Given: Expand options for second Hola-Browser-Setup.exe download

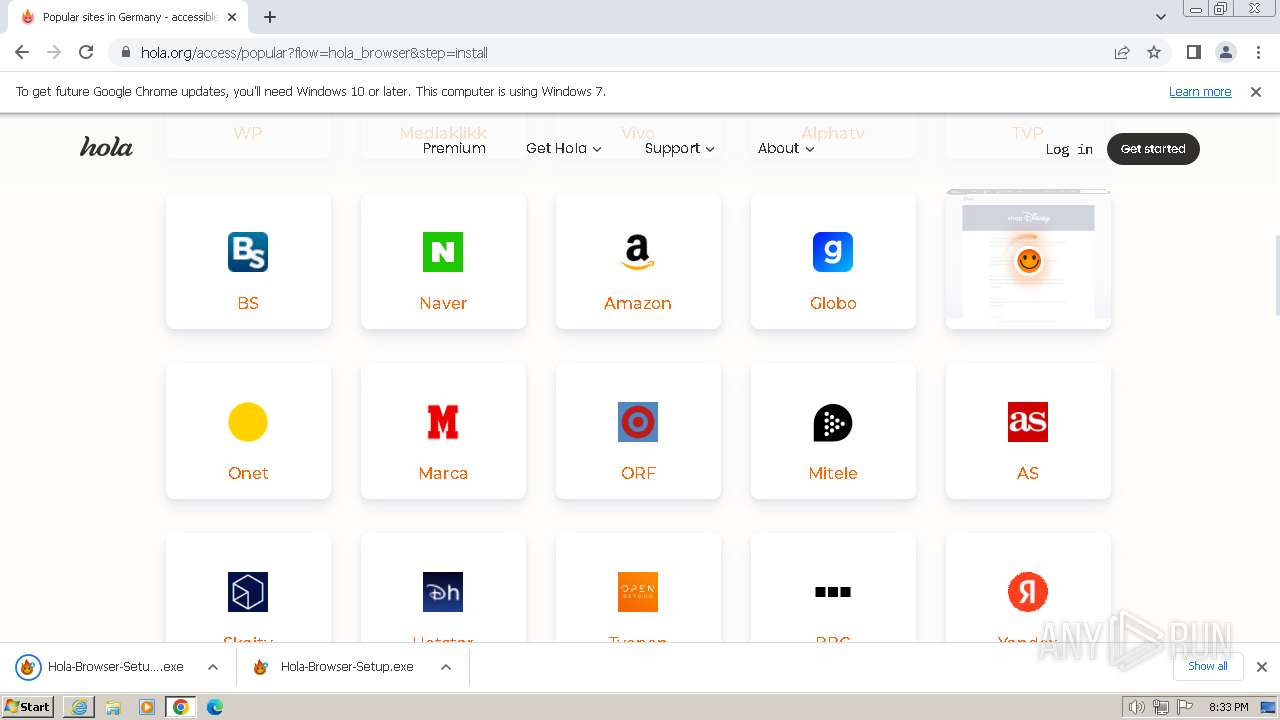Looking at the screenshot, I should pos(446,667).
